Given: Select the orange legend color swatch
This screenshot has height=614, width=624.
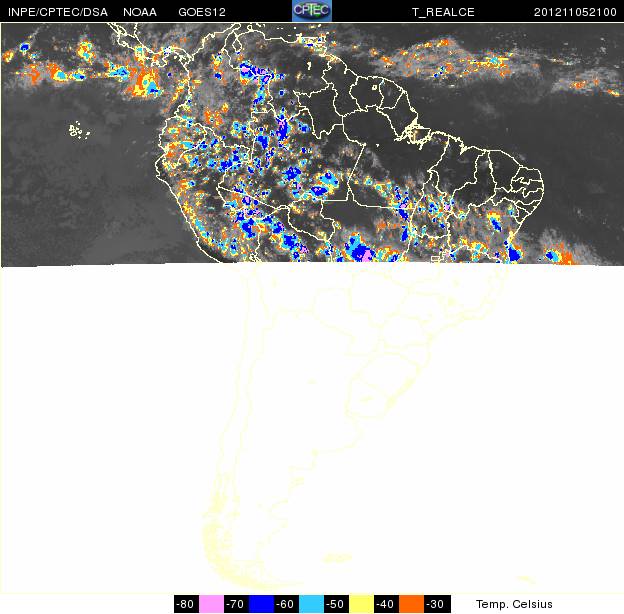Looking at the screenshot, I should tap(411, 604).
